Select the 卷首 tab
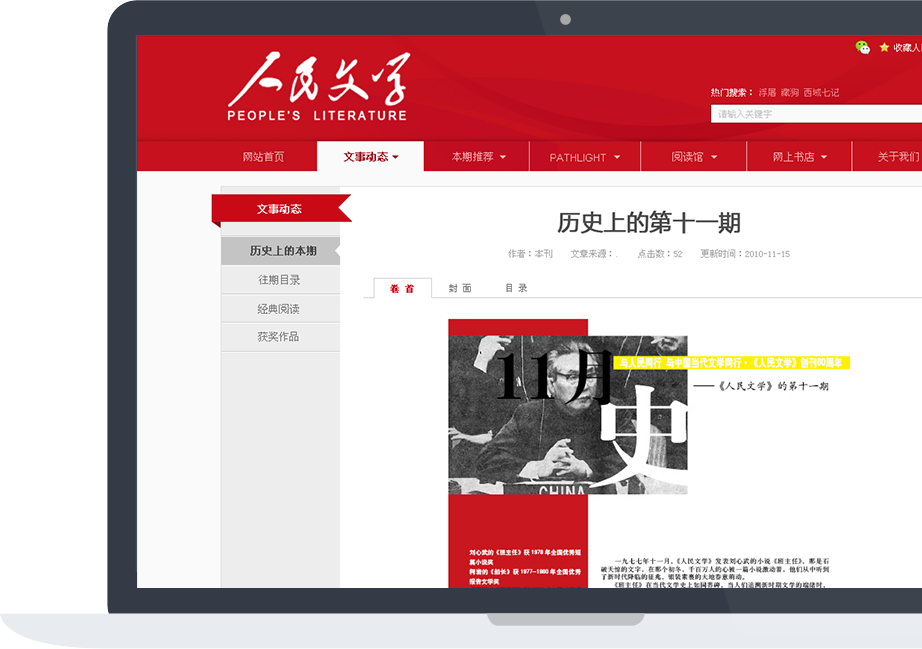Image resolution: width=922 pixels, height=649 pixels. point(401,287)
